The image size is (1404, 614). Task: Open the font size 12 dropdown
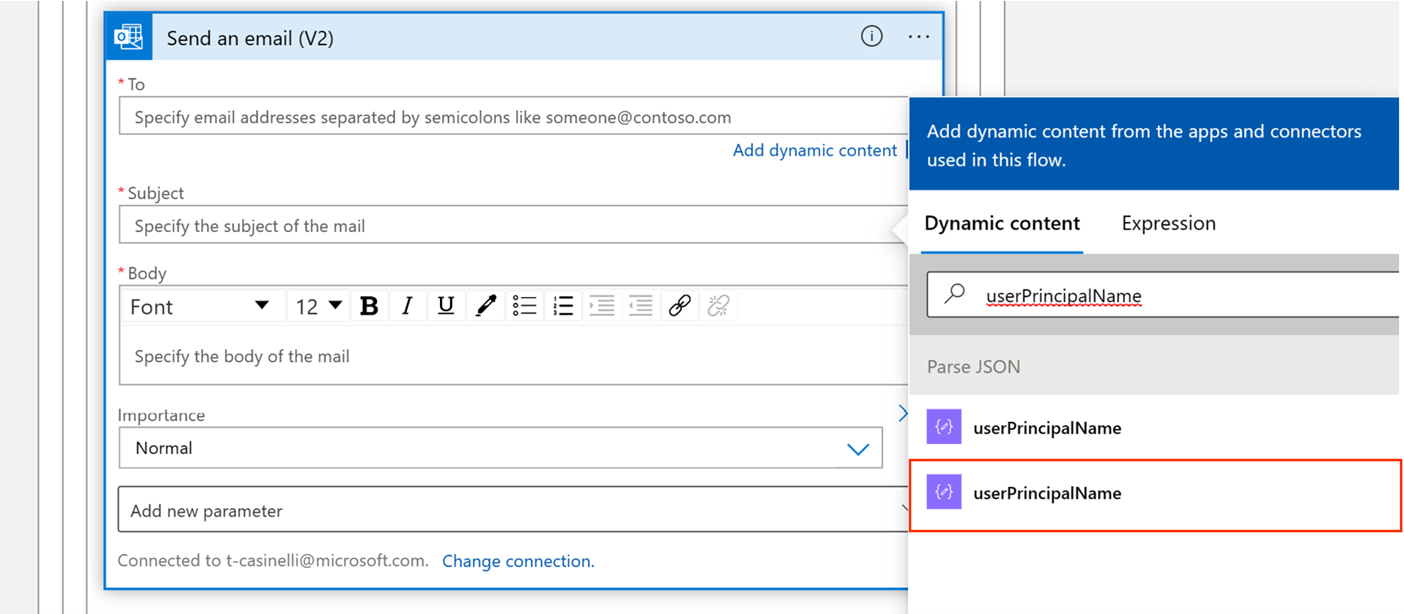coord(319,306)
